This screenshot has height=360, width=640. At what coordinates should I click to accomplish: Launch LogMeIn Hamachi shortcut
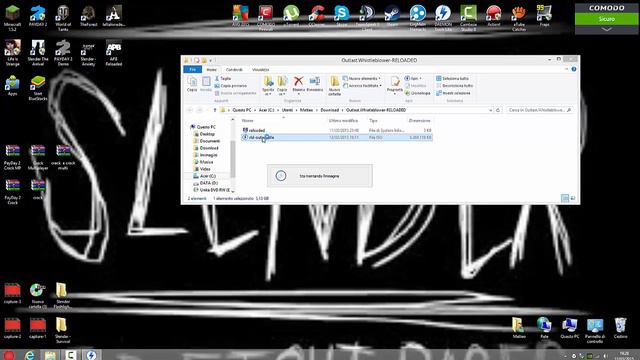418,18
